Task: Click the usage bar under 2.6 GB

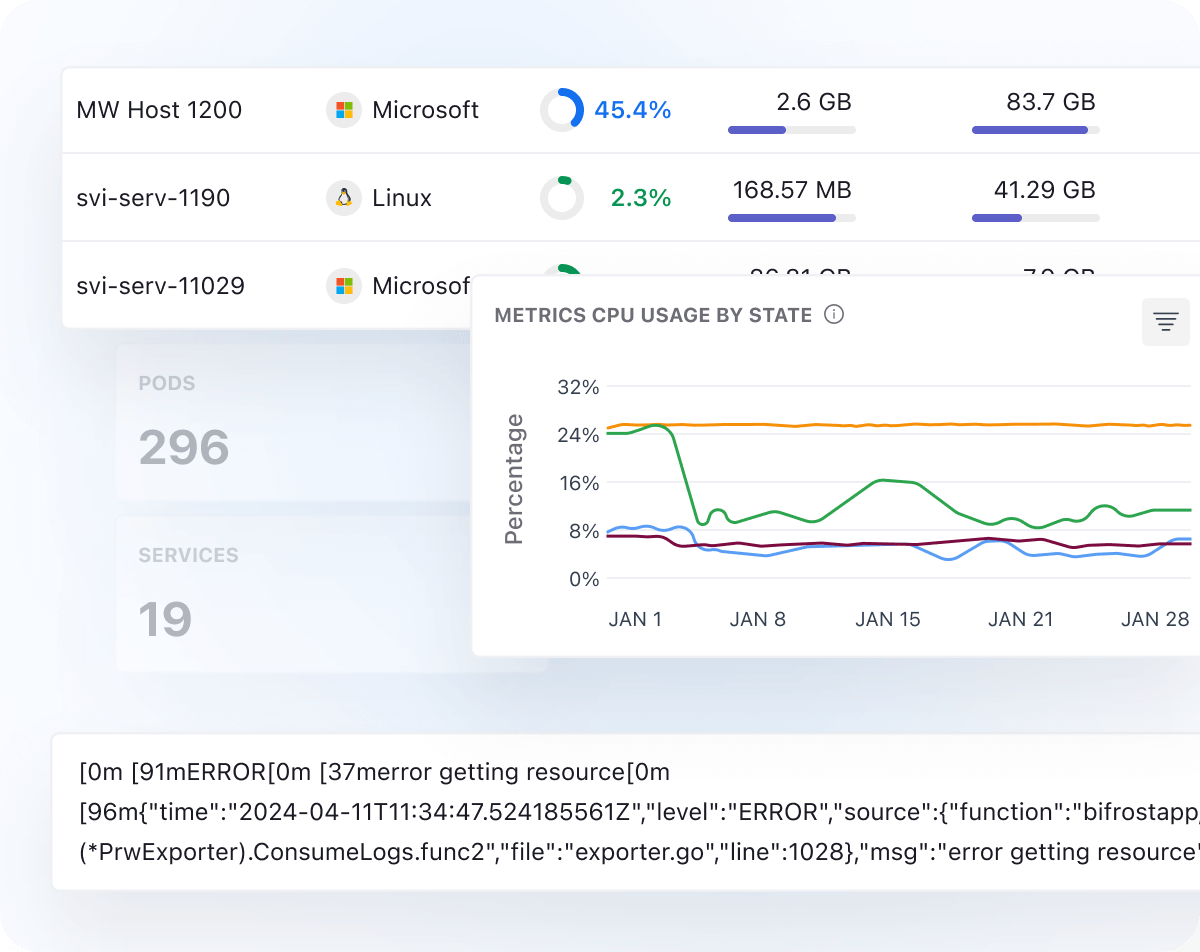Action: [792, 130]
